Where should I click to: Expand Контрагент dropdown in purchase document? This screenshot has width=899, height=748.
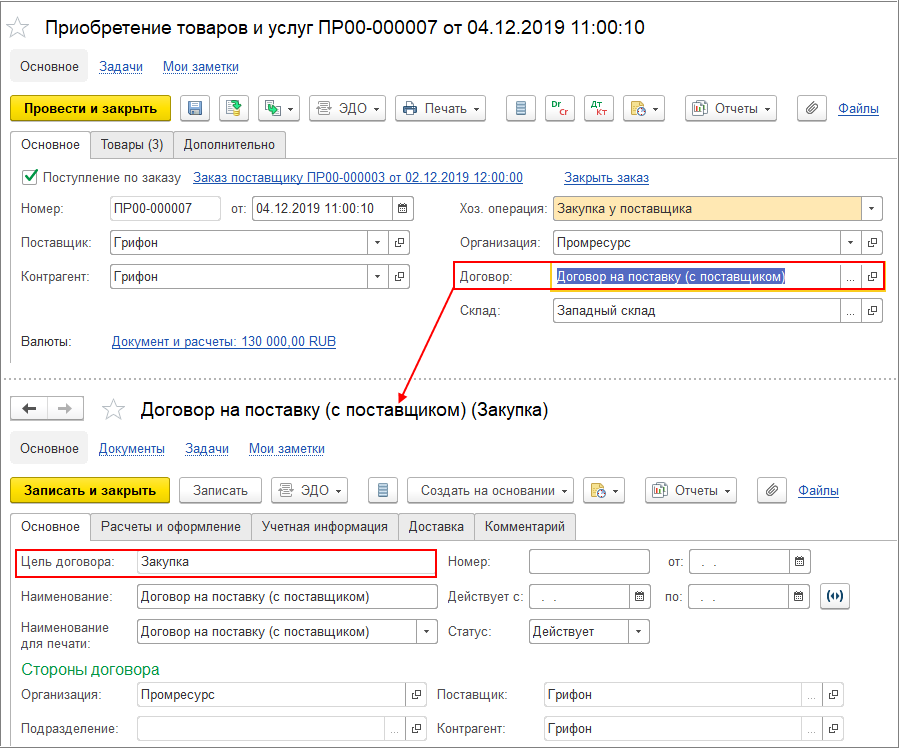pos(377,276)
